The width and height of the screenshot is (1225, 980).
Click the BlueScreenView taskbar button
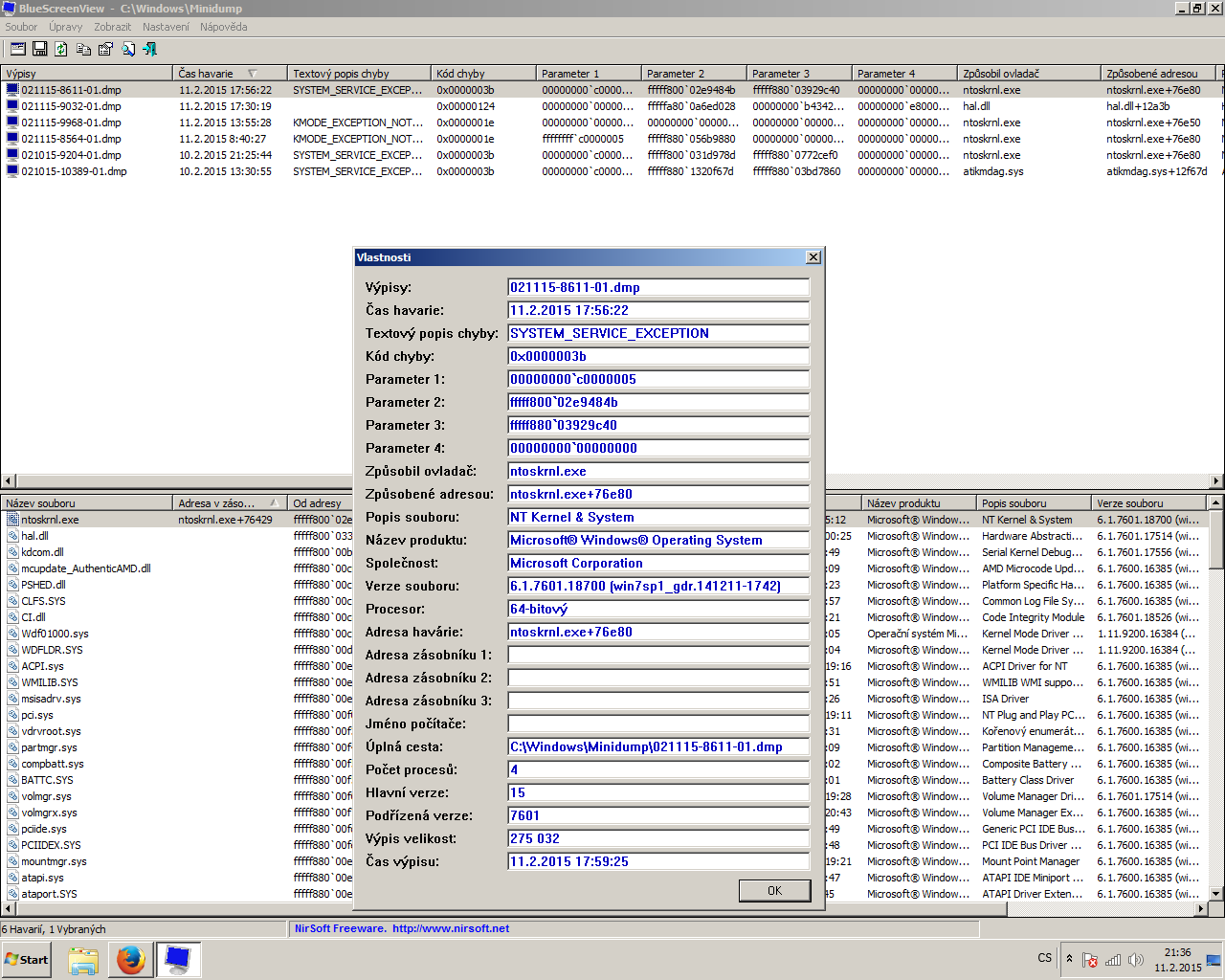pos(178,959)
